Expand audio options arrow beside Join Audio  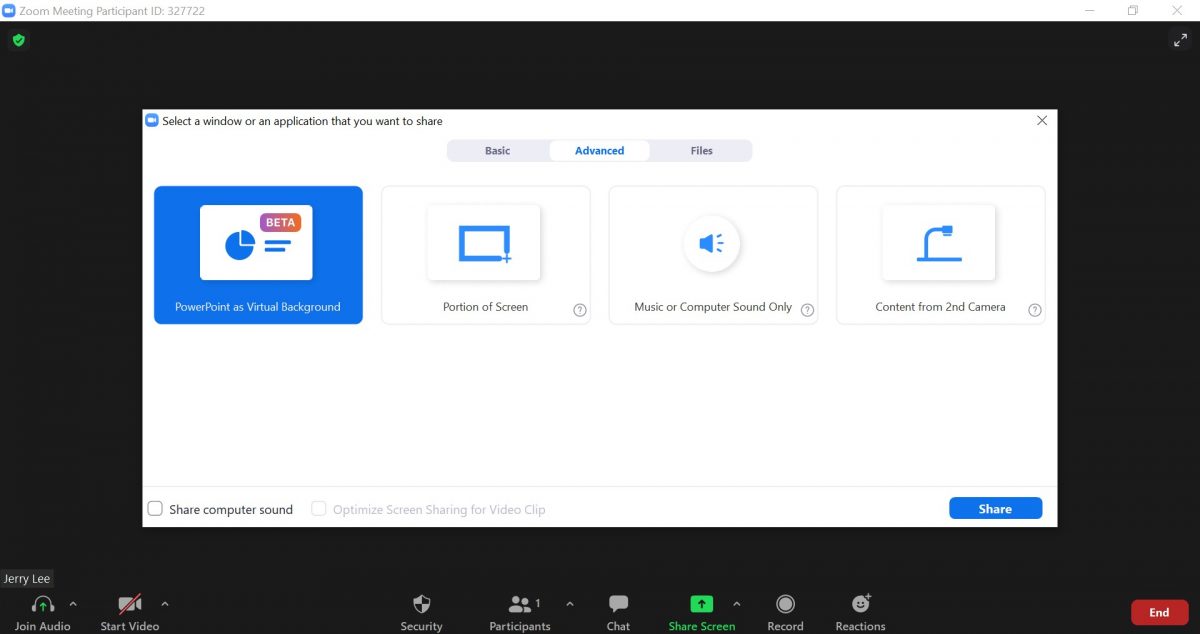pos(73,604)
